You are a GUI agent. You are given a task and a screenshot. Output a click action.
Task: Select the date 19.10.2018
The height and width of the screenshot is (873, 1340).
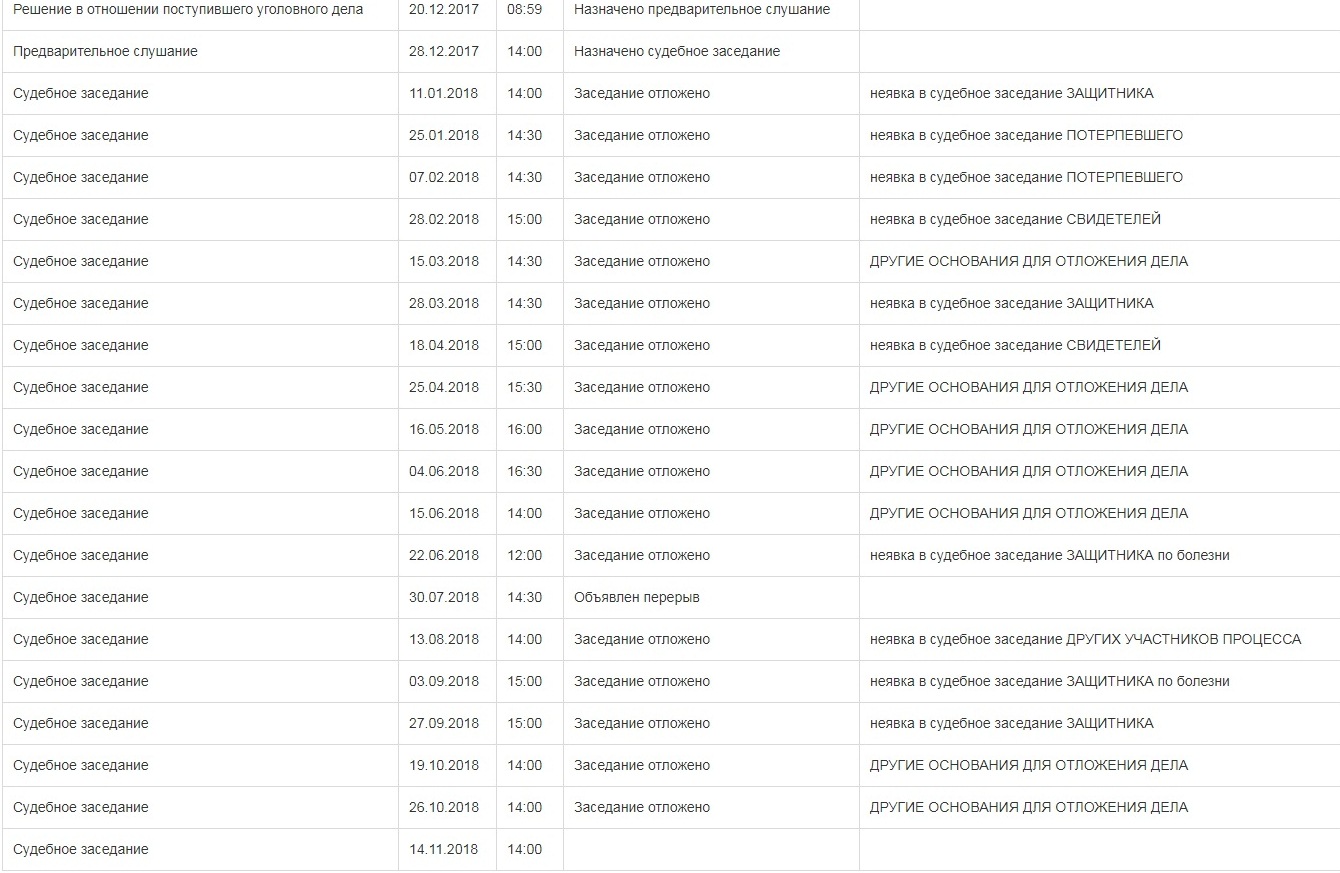click(444, 765)
